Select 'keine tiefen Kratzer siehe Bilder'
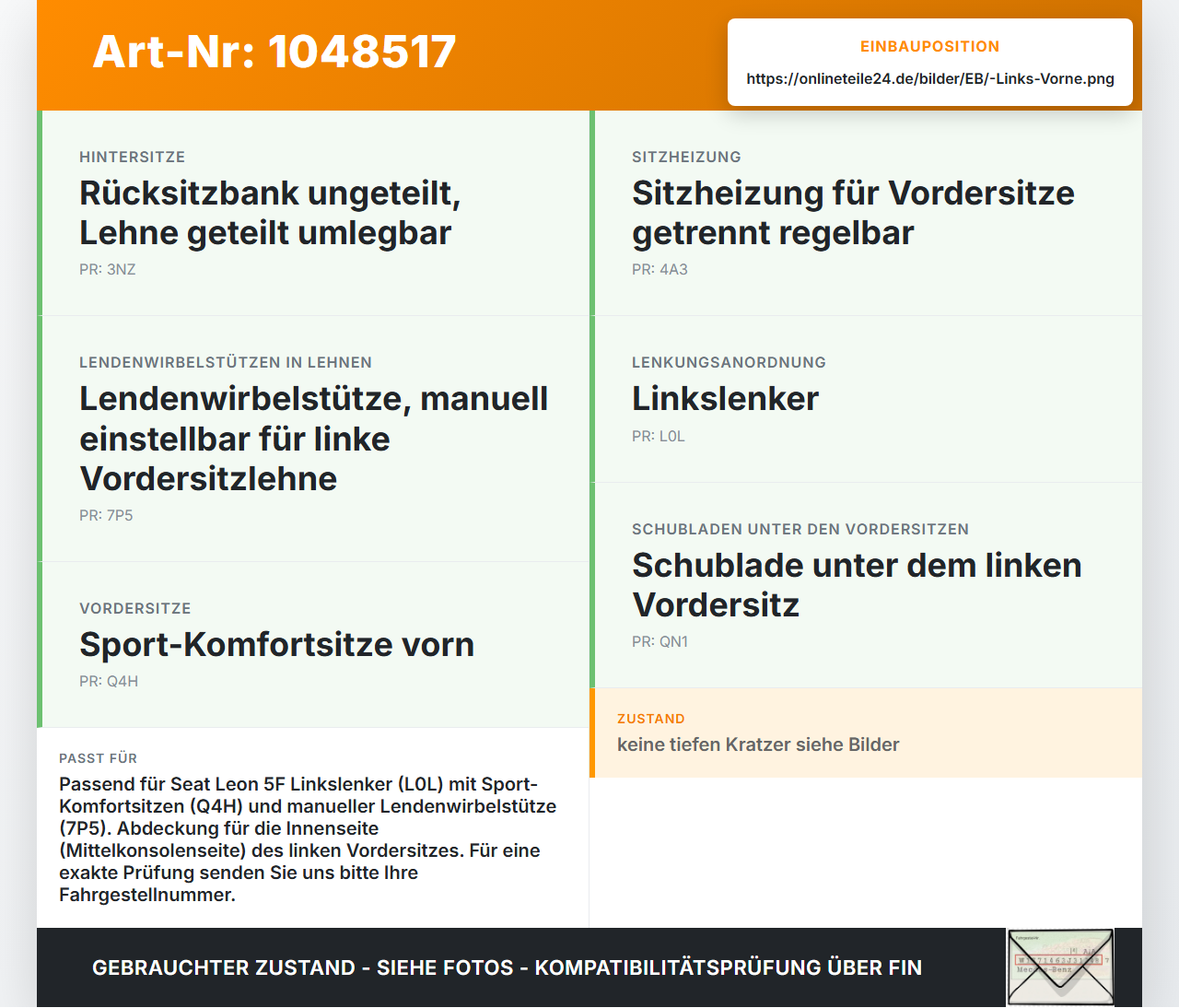Viewport: 1179px width, 1008px height. 758,744
